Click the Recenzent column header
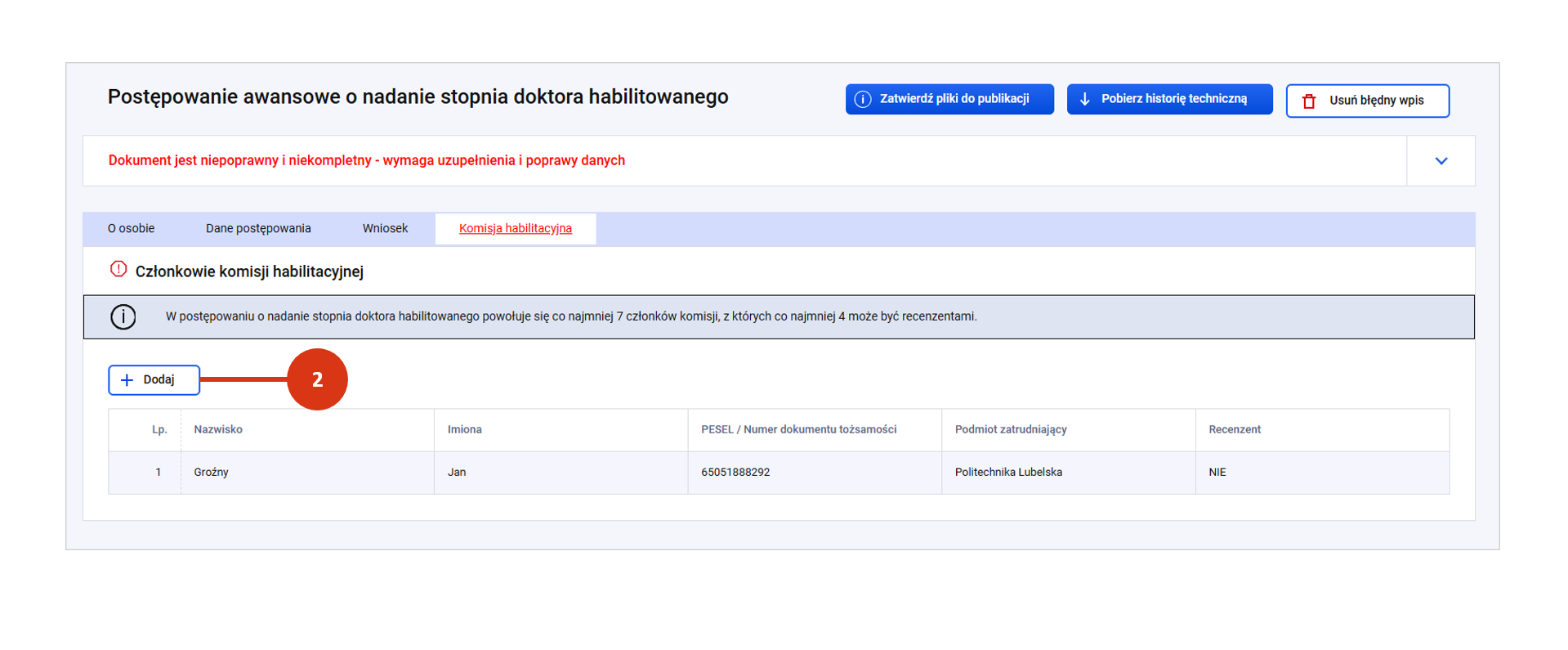The height and width of the screenshot is (650, 1568). pos(1234,430)
